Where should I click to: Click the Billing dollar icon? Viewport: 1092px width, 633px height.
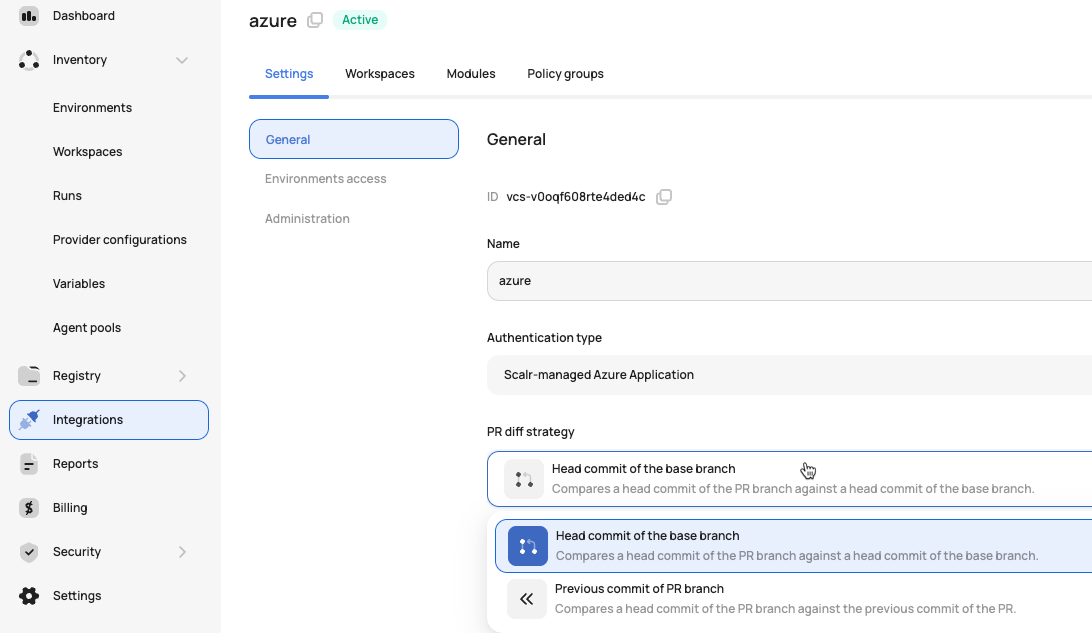29,508
